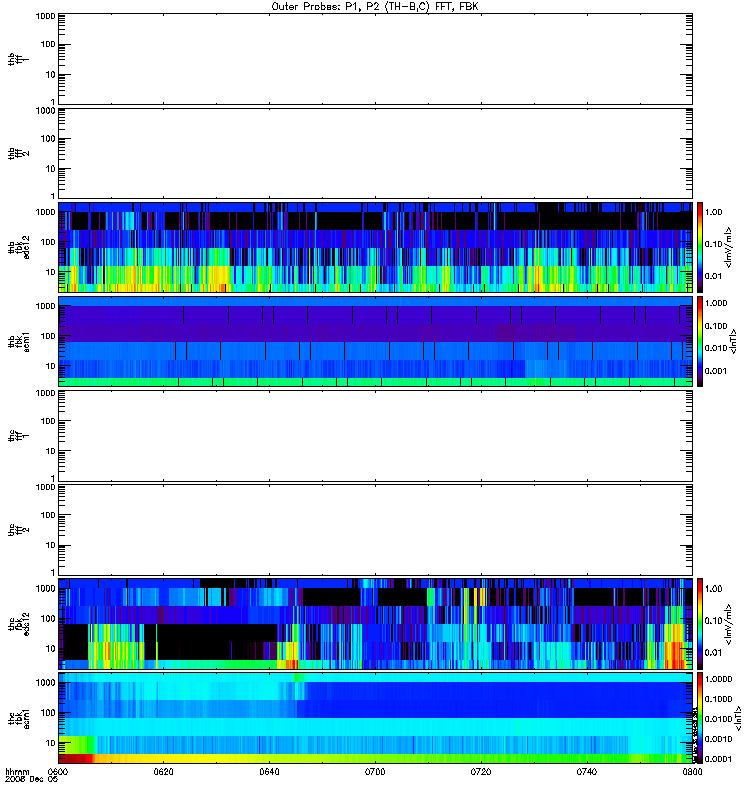Click the 'thb fbk edc12' panel axis label

[x=18, y=247]
